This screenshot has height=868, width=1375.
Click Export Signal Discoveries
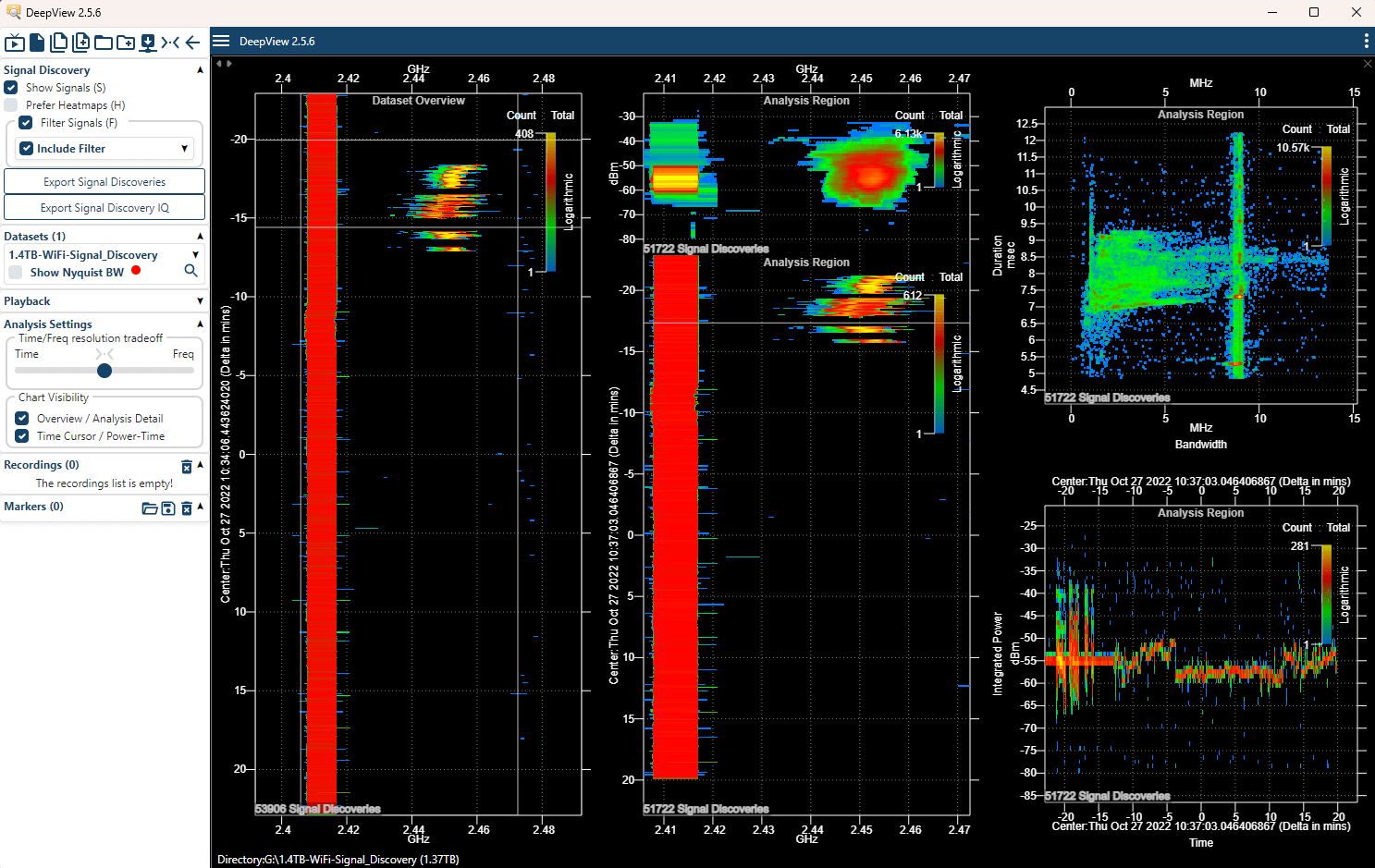[104, 181]
